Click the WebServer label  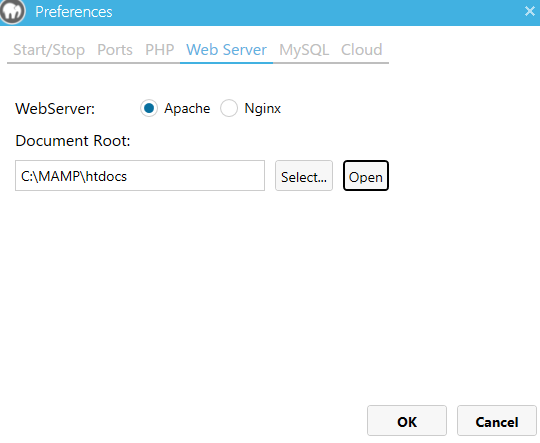55,109
